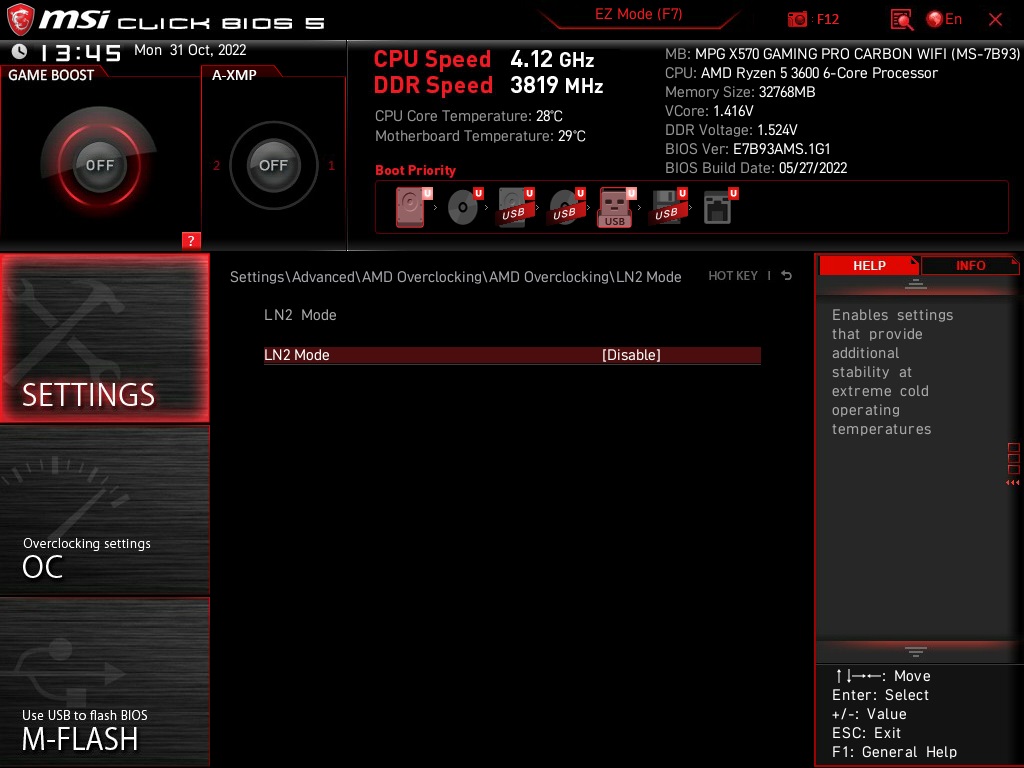Click the BIOS Build Date 05/27/2022 text

point(756,168)
